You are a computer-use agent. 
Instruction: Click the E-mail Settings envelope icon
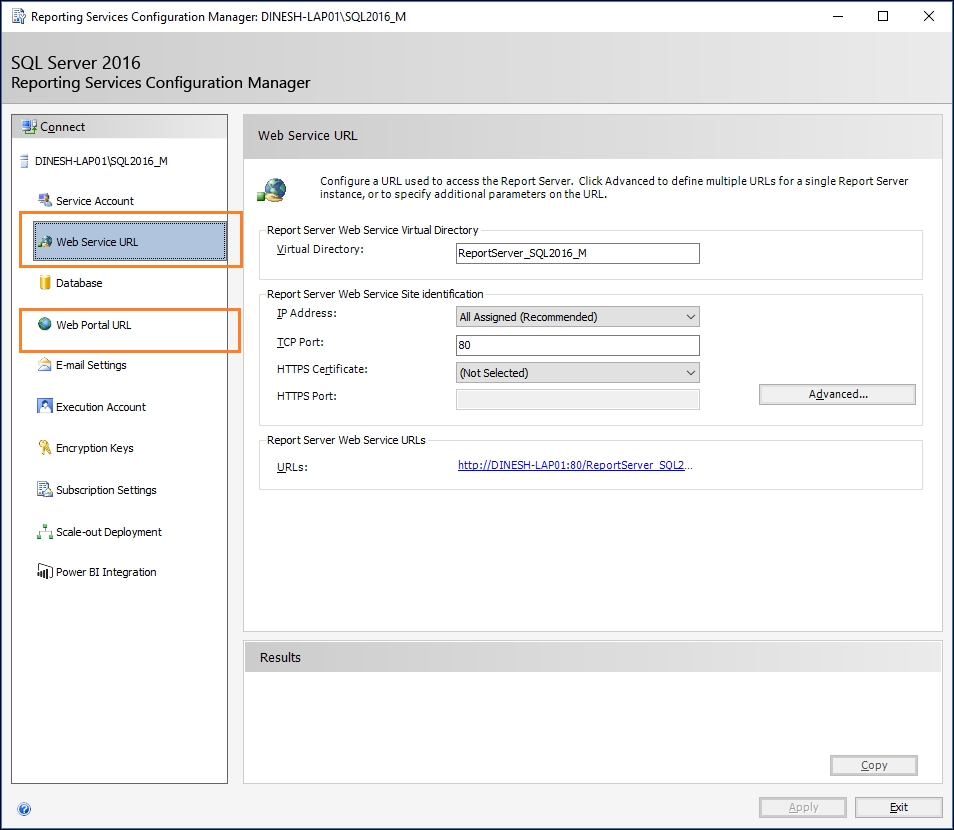click(x=44, y=364)
